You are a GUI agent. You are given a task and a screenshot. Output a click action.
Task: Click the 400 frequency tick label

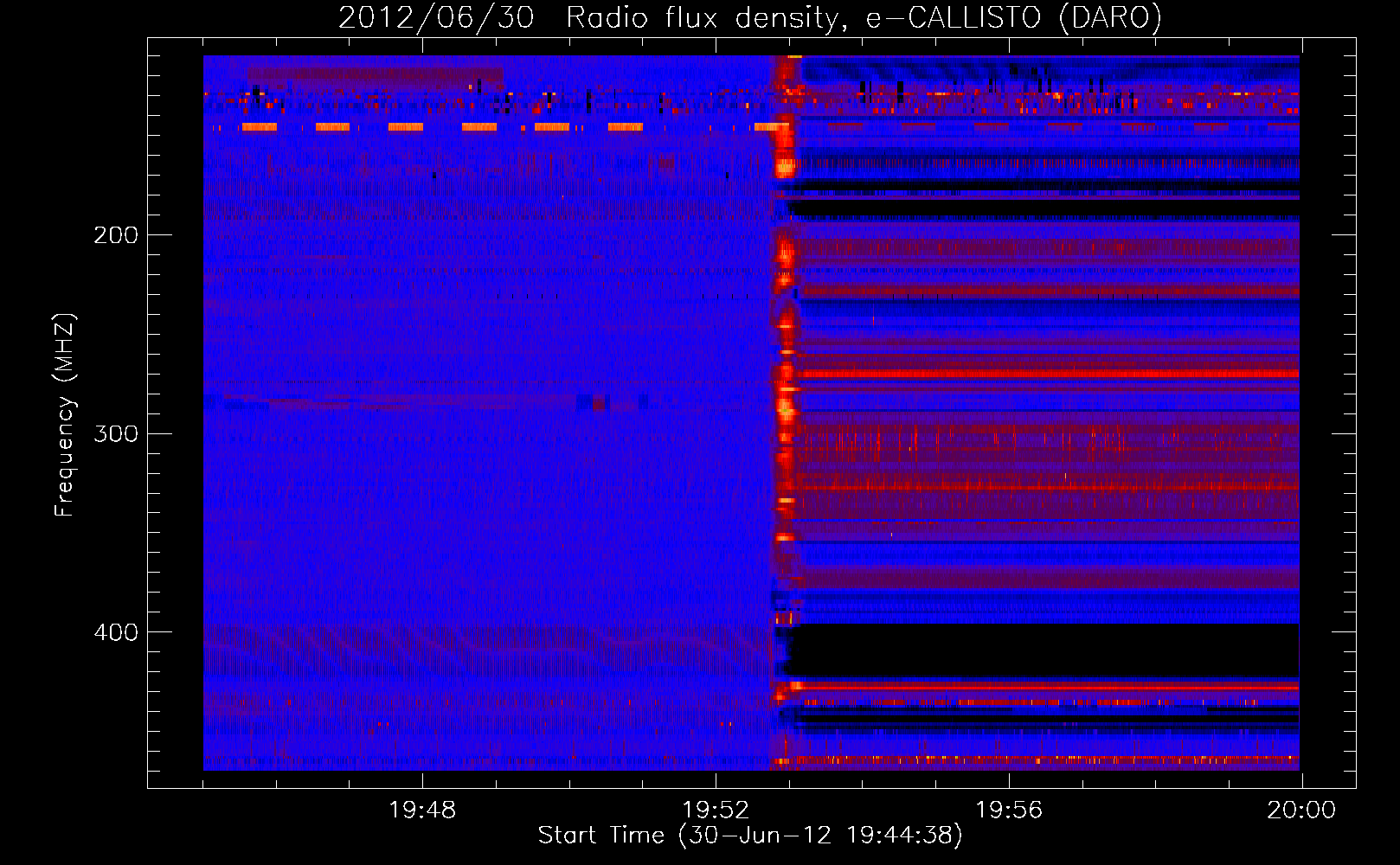(x=116, y=632)
